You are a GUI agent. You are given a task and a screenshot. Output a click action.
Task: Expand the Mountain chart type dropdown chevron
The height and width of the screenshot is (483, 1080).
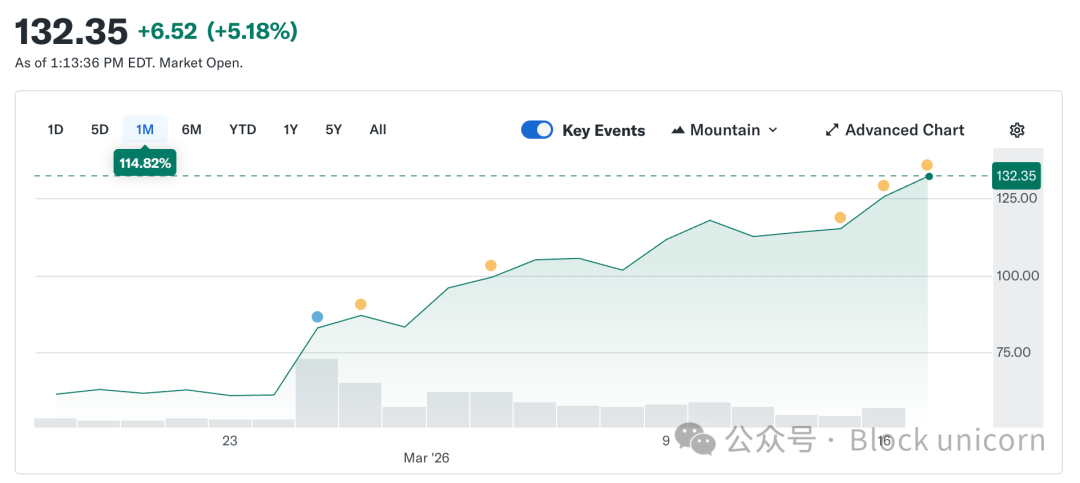tap(773, 130)
